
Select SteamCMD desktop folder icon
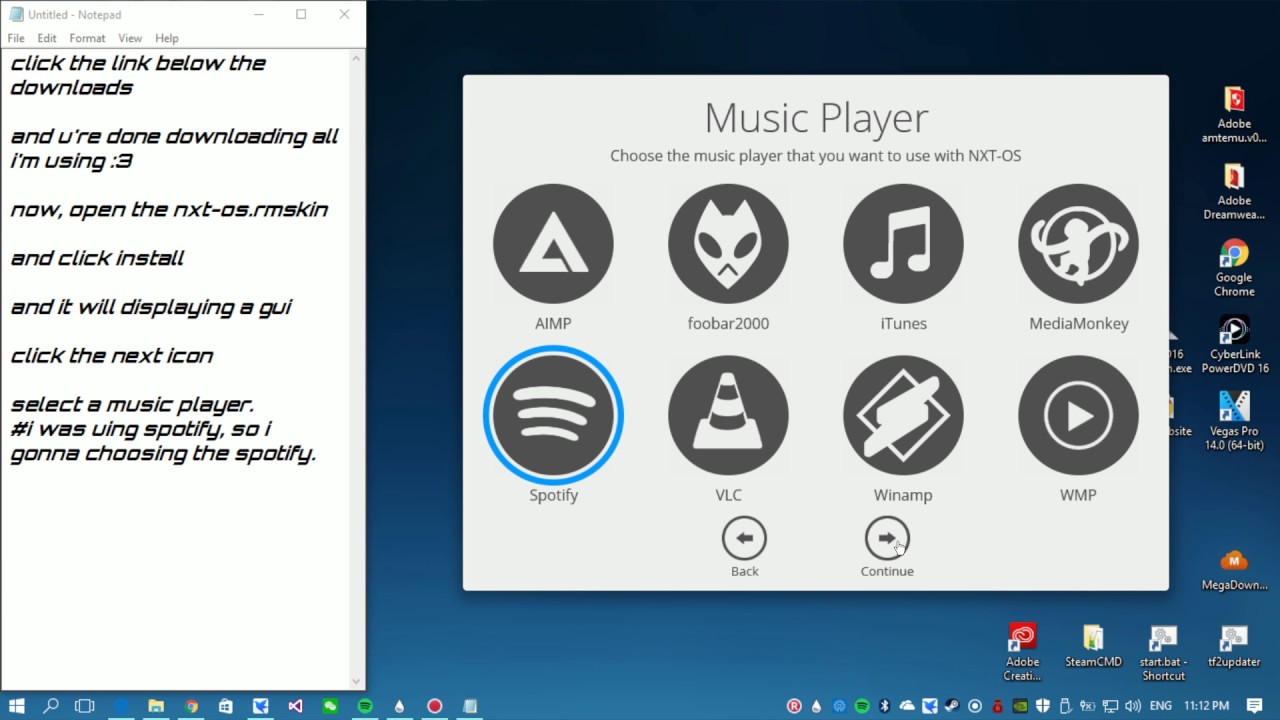coord(1093,646)
